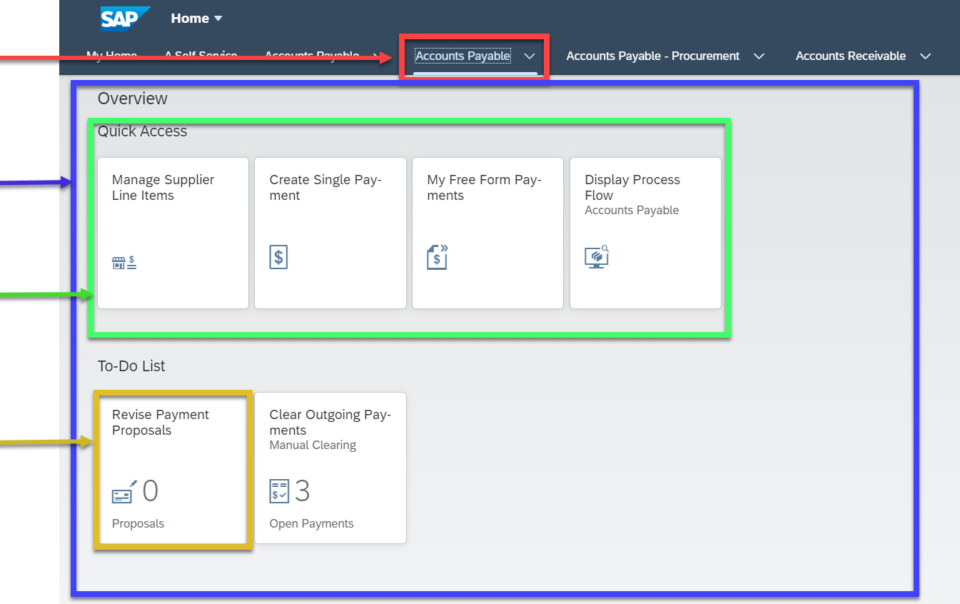The width and height of the screenshot is (960, 604).
Task: Open My Free Form Payments tile
Action: tap(487, 233)
